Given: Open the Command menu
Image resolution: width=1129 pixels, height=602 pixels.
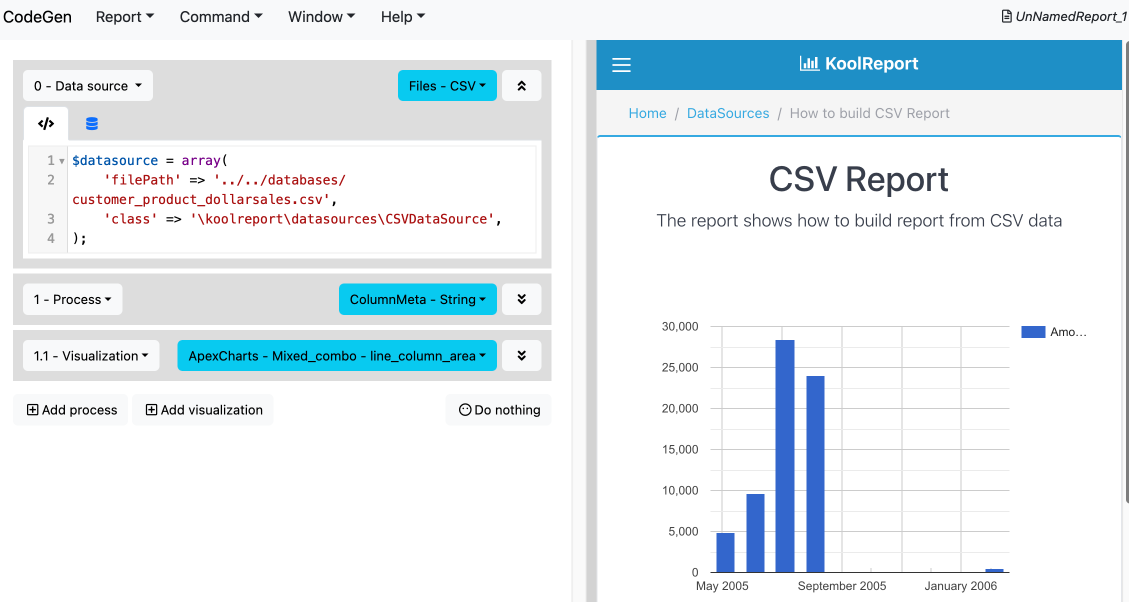Looking at the screenshot, I should (x=221, y=17).
